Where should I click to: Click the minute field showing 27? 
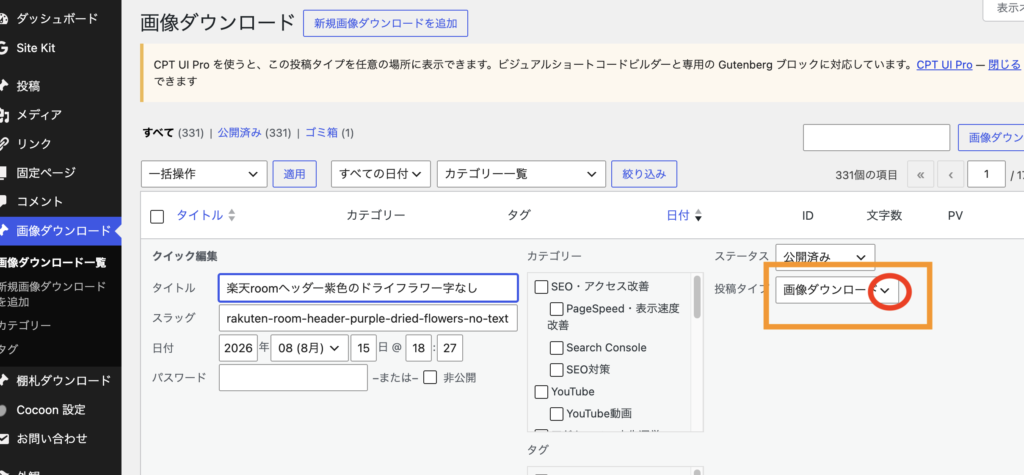tap(450, 348)
